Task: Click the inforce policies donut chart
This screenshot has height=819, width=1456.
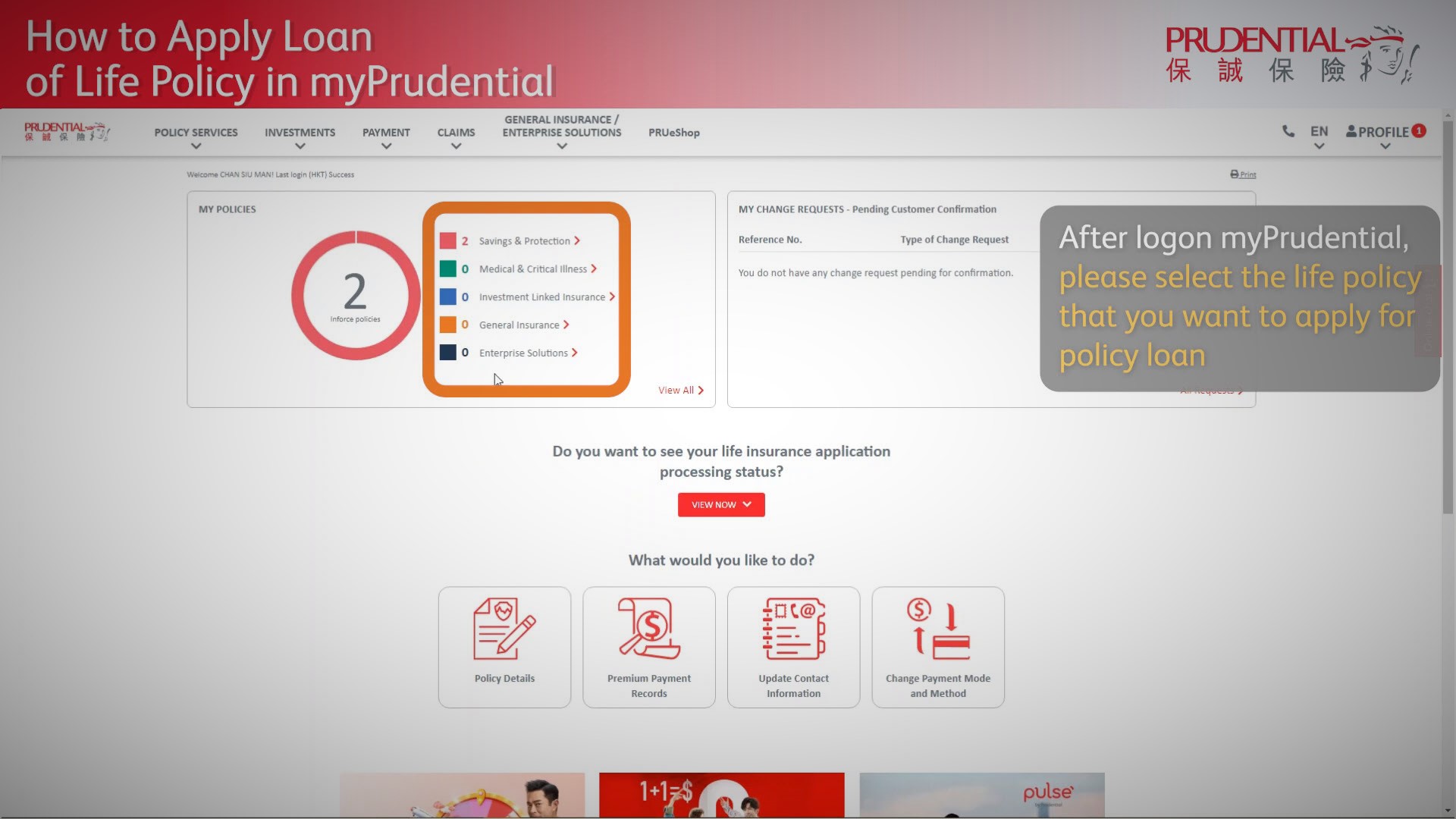Action: tap(356, 296)
